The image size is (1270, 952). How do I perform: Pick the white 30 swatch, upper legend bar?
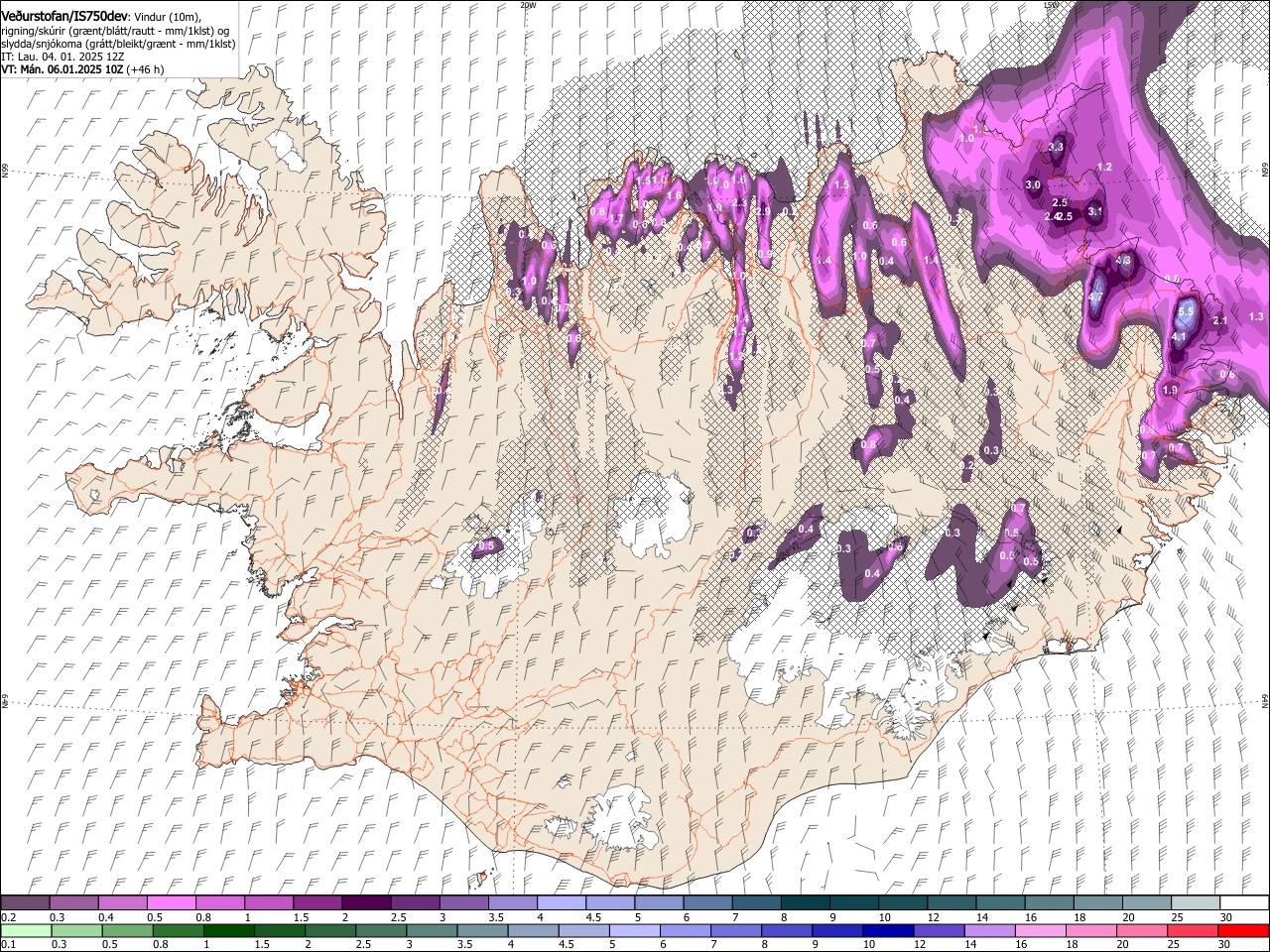click(1243, 902)
